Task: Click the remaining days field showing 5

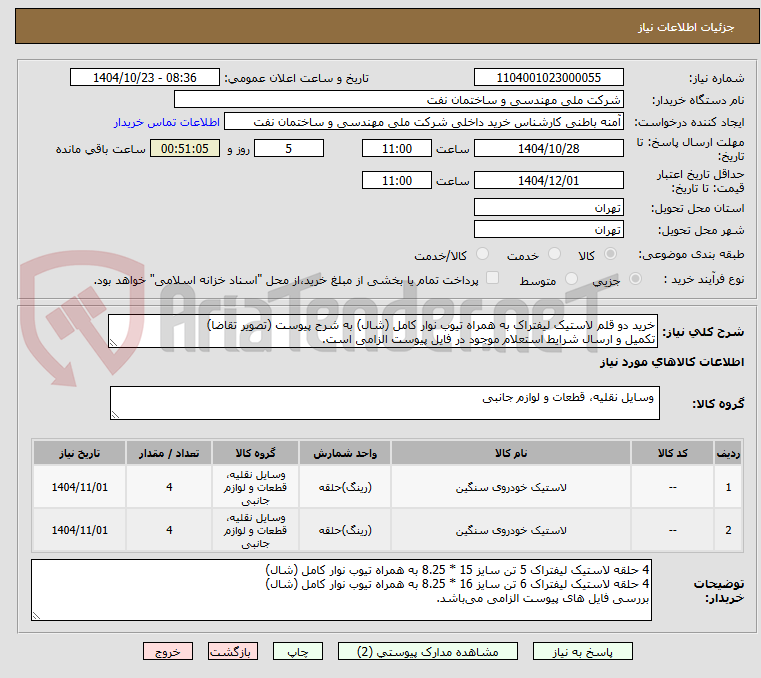Action: 289,149
